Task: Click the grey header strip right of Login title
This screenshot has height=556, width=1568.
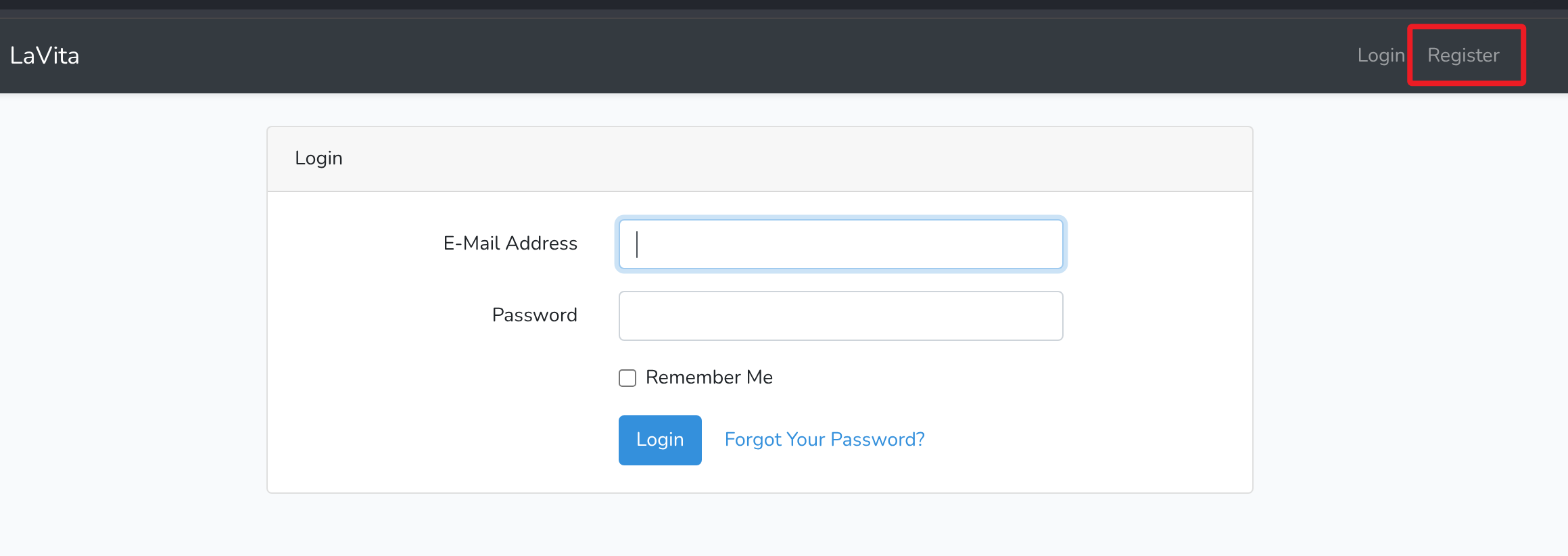Action: click(811, 158)
